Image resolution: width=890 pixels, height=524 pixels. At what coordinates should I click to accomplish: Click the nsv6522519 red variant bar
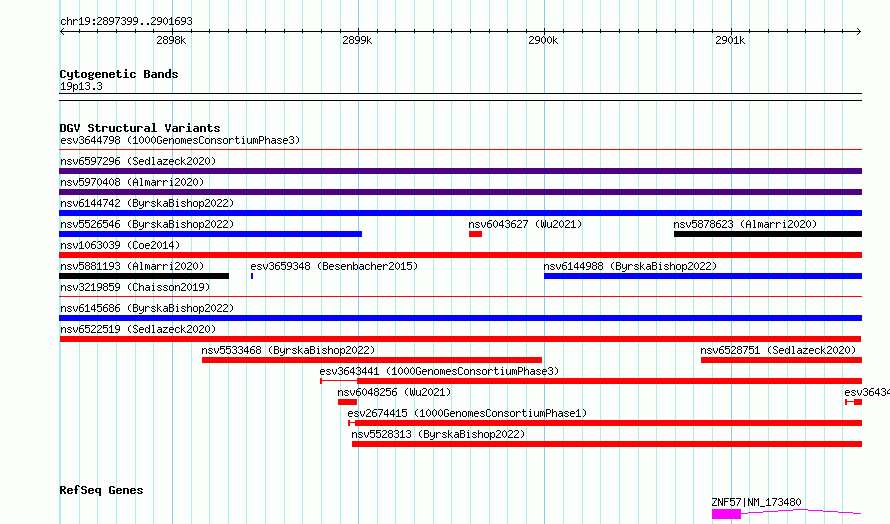[460, 339]
